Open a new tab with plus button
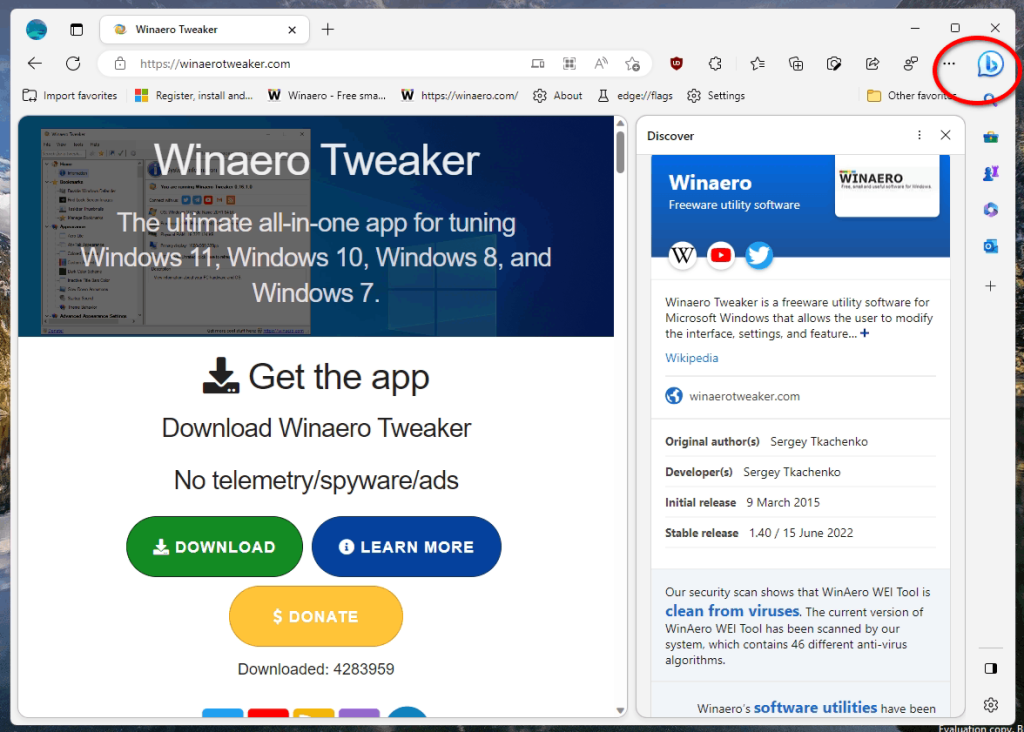1024x732 pixels. (328, 29)
